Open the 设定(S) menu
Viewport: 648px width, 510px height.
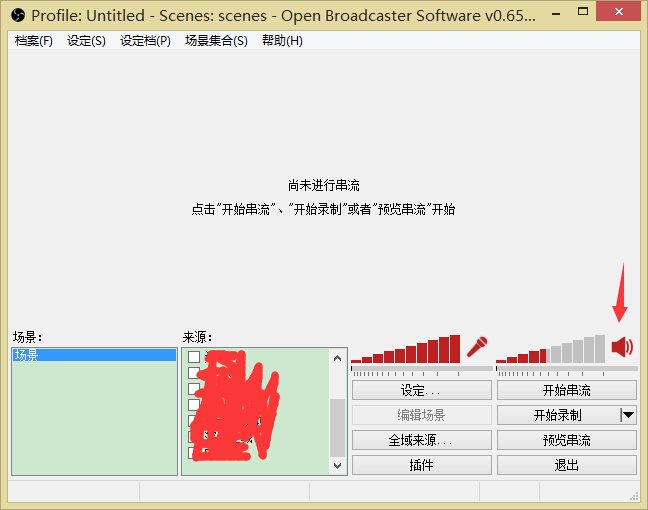point(86,41)
